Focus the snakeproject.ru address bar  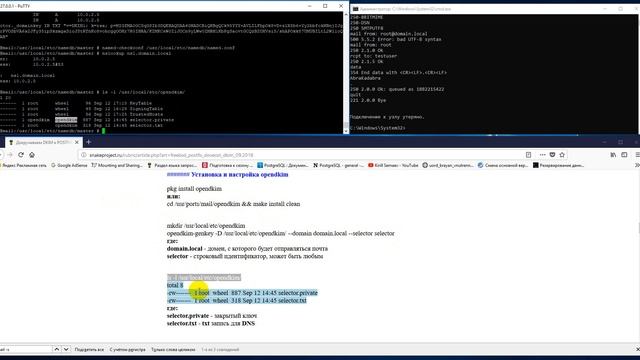tap(302, 155)
